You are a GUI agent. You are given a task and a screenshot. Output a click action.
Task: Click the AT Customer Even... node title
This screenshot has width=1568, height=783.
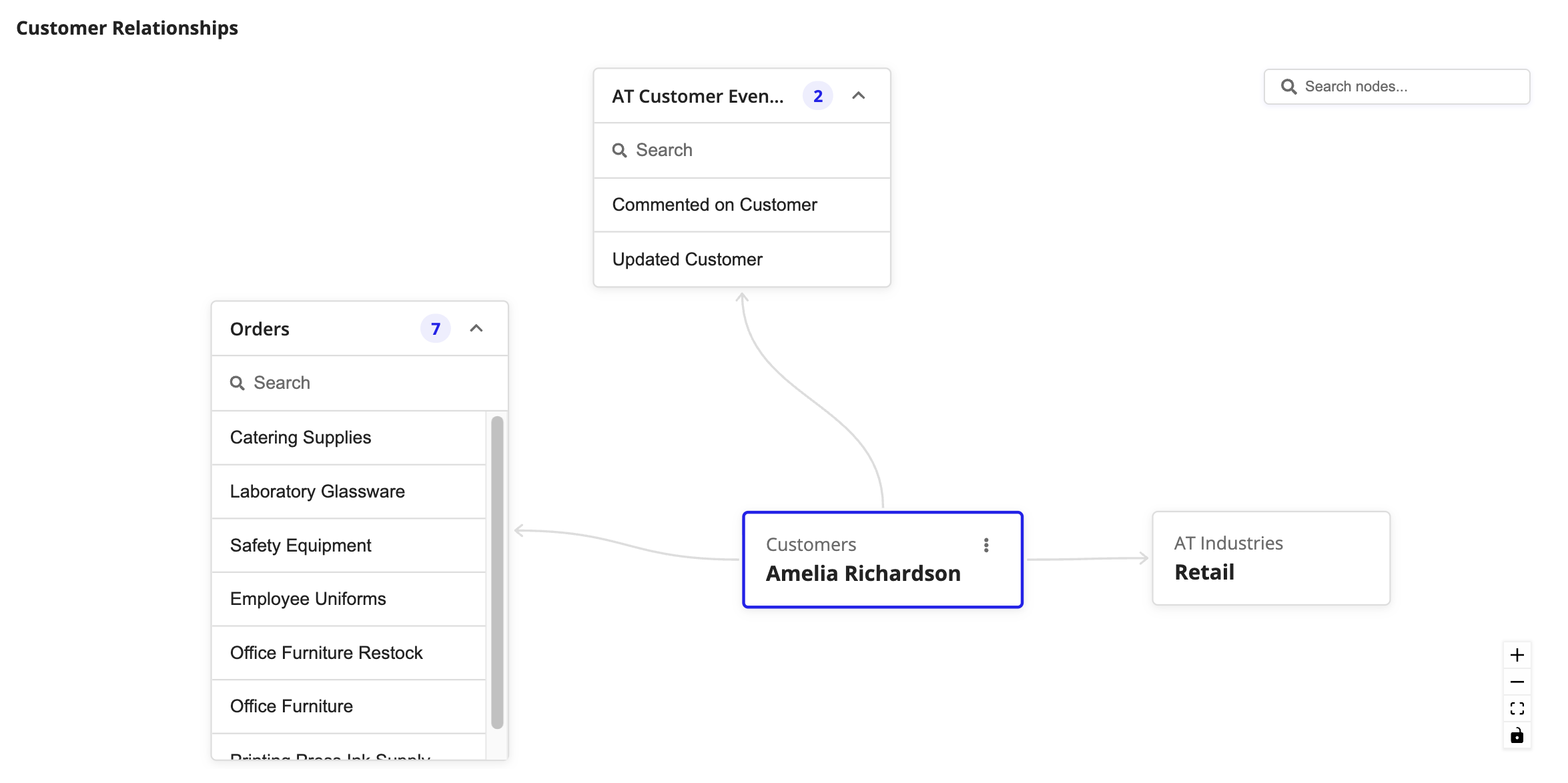(698, 96)
